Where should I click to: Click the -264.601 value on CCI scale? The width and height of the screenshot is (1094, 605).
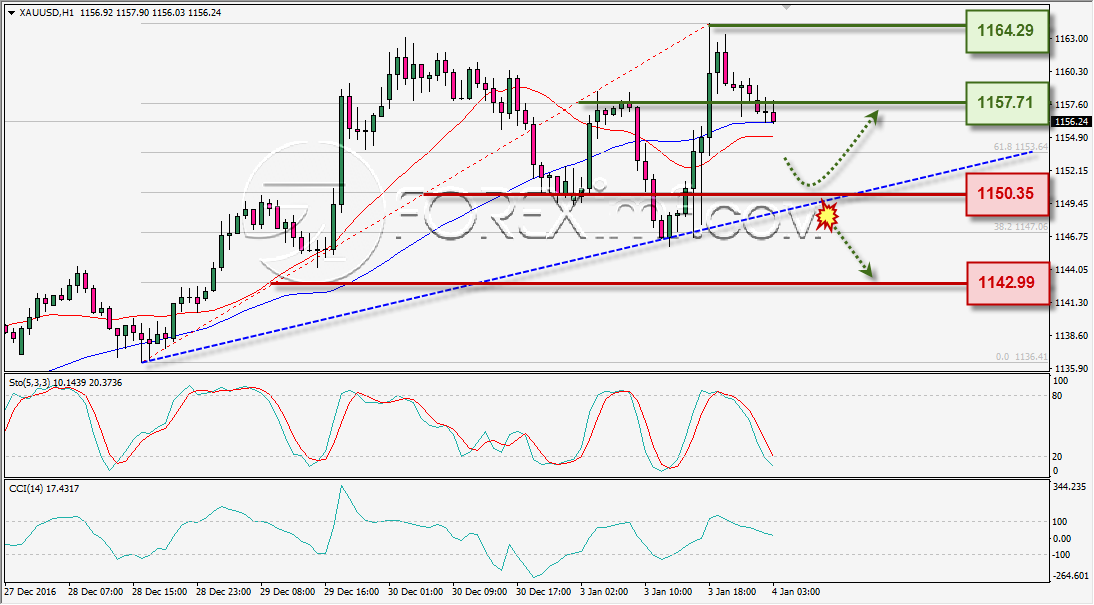[1069, 576]
